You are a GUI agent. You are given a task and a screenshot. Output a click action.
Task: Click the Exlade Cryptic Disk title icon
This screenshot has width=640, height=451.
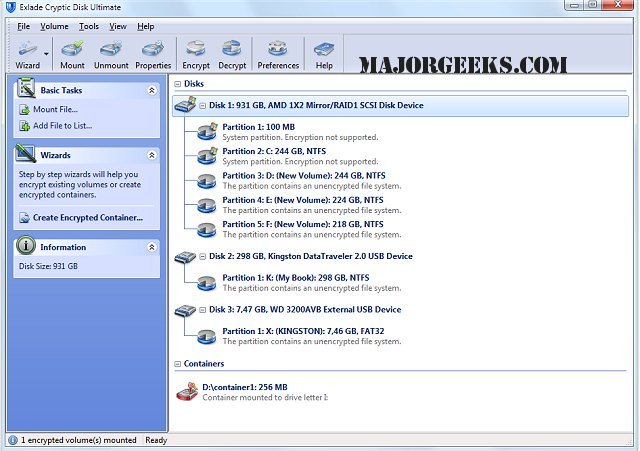pos(11,7)
